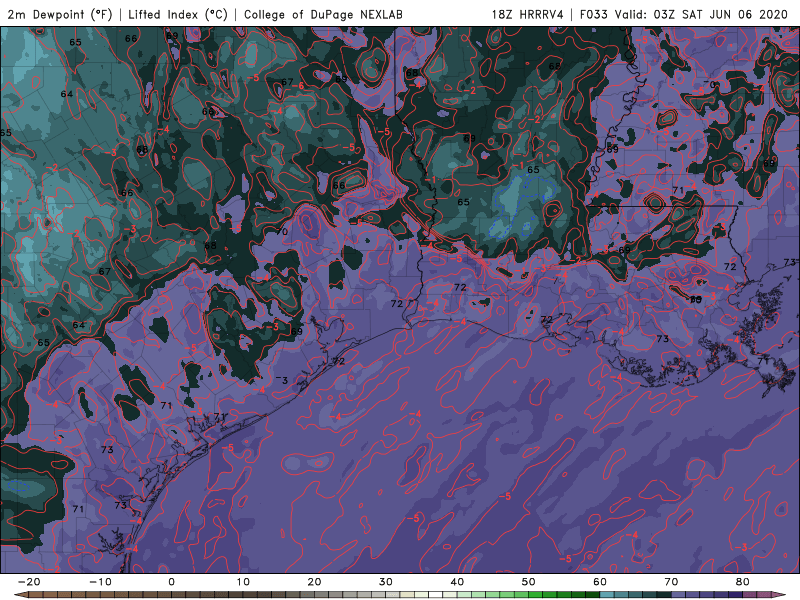Viewport: 800px width, 600px height.
Task: Click the "College of DuPage NEXLAB" header text
Action: [x=323, y=14]
